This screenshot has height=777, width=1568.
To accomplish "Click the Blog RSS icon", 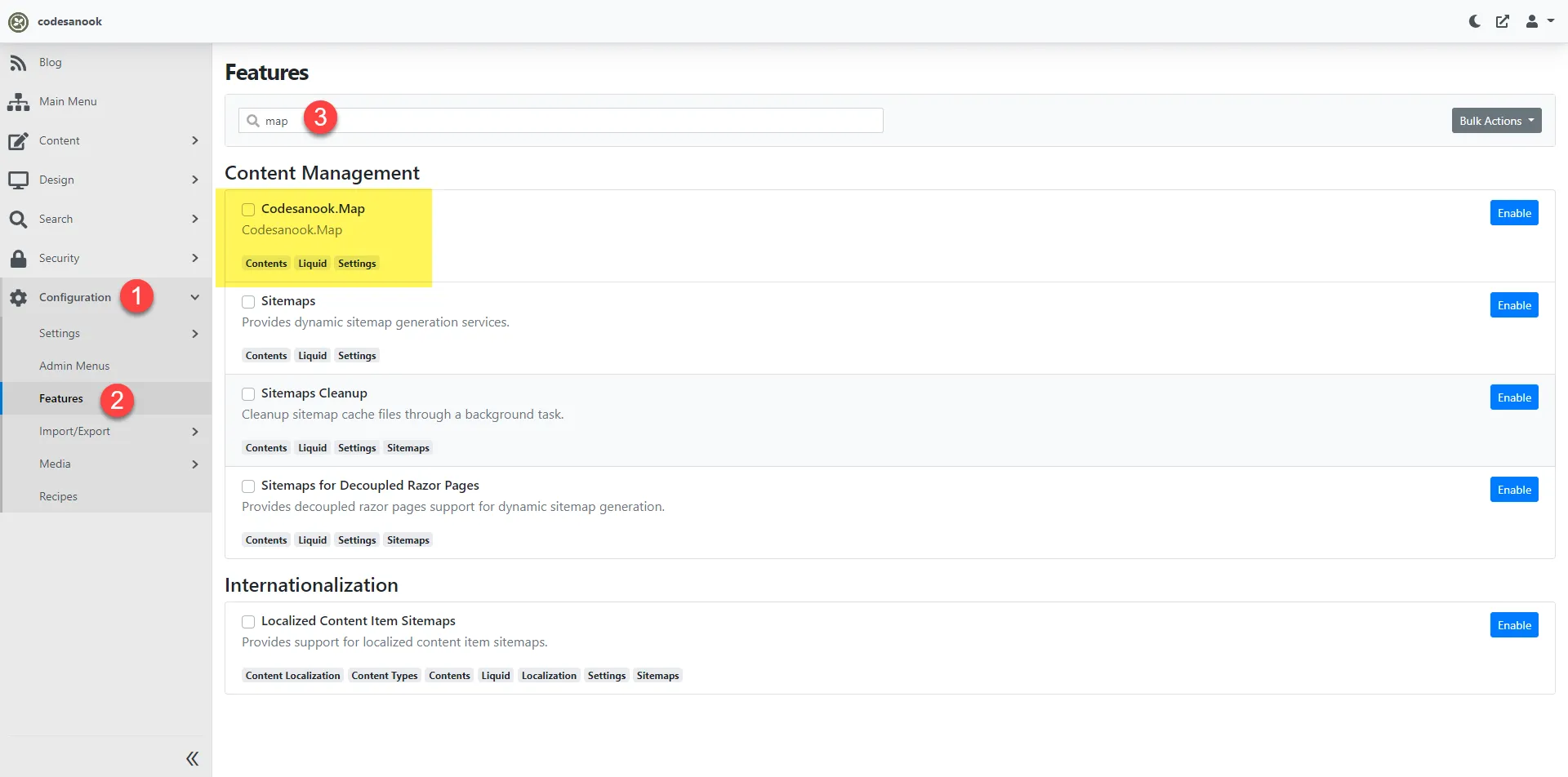I will pos(18,63).
